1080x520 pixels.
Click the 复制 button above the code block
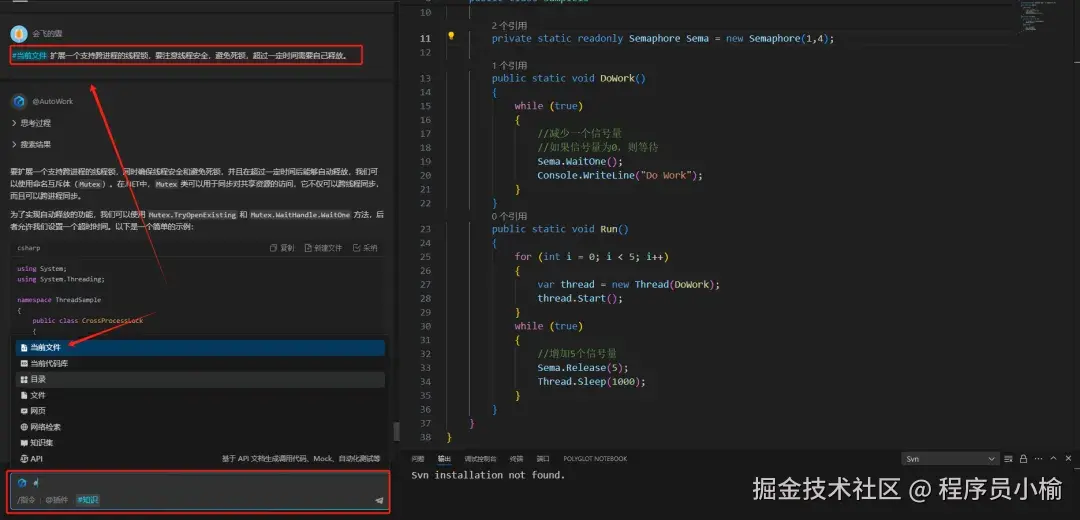click(282, 248)
